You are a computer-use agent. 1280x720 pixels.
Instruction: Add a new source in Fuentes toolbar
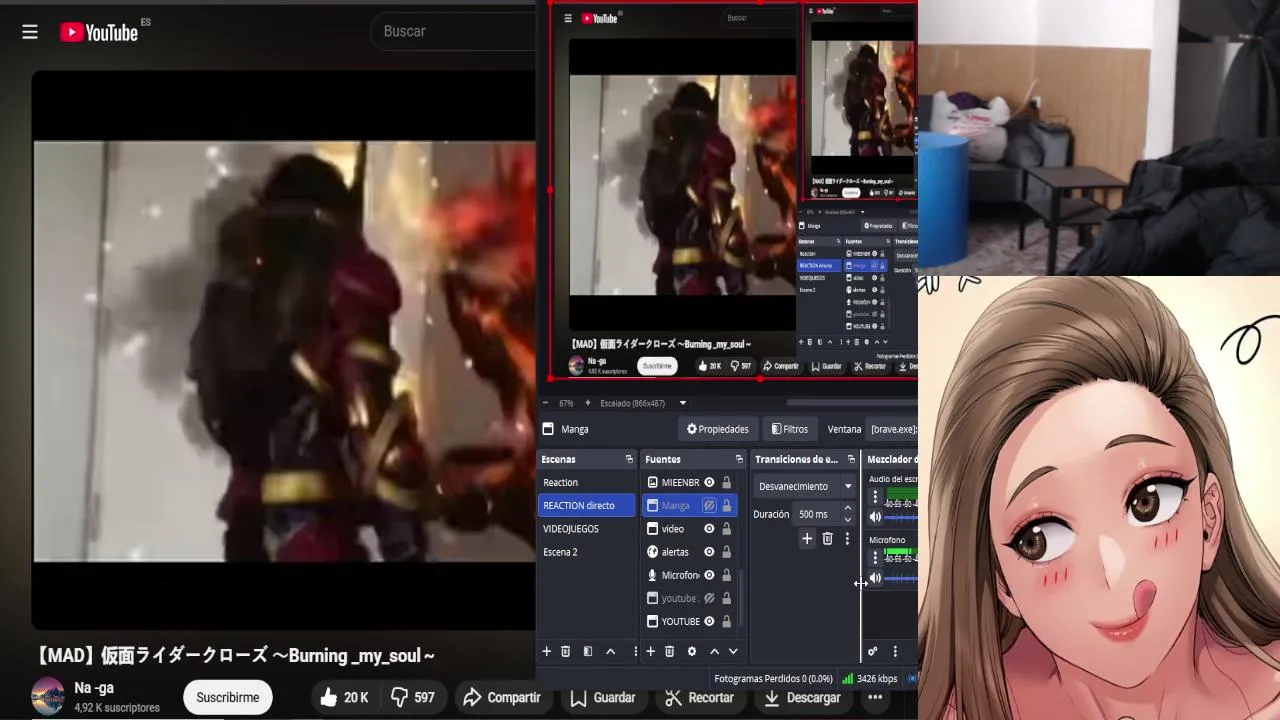click(650, 651)
